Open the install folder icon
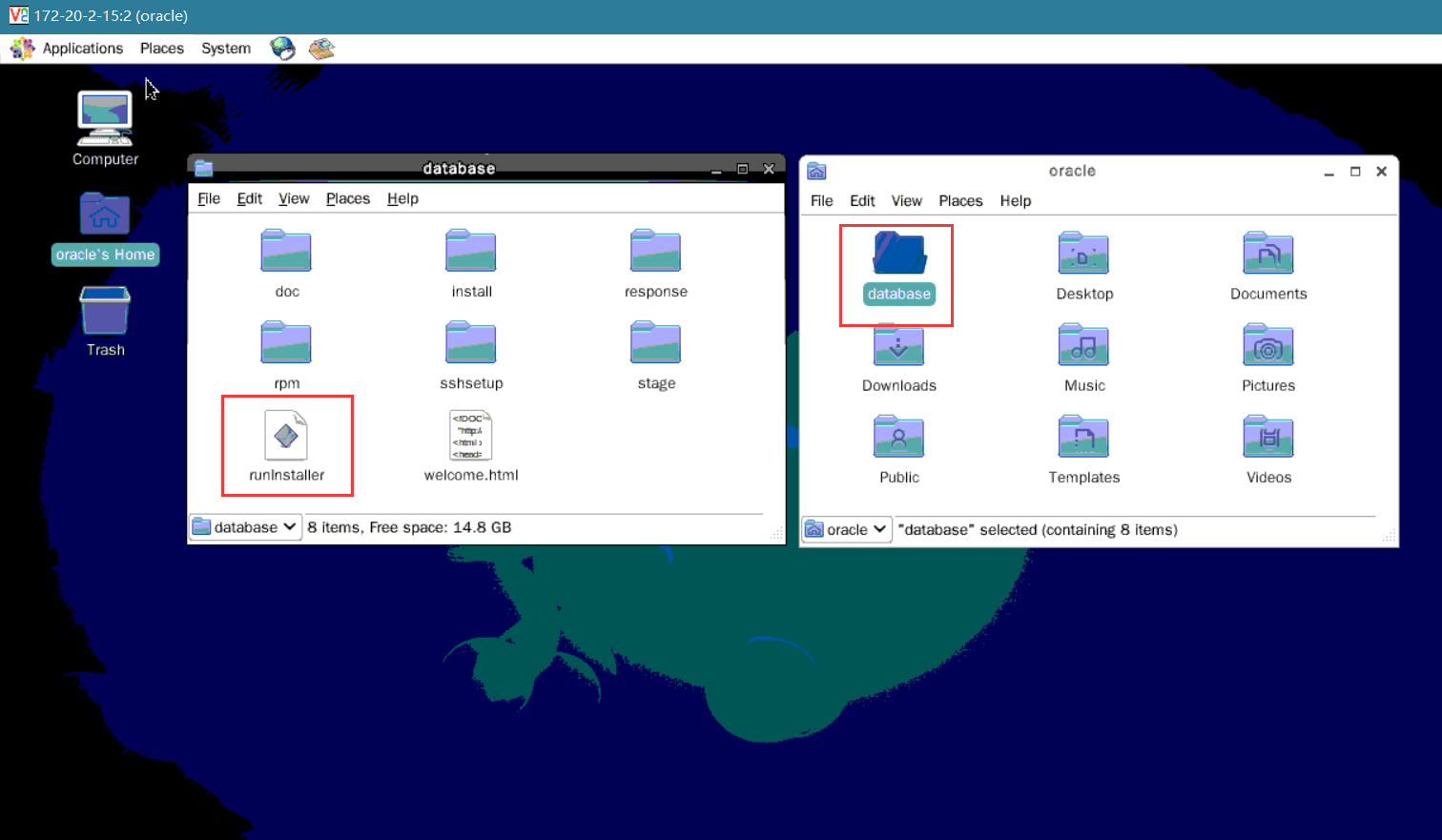The width and height of the screenshot is (1442, 840). [471, 250]
